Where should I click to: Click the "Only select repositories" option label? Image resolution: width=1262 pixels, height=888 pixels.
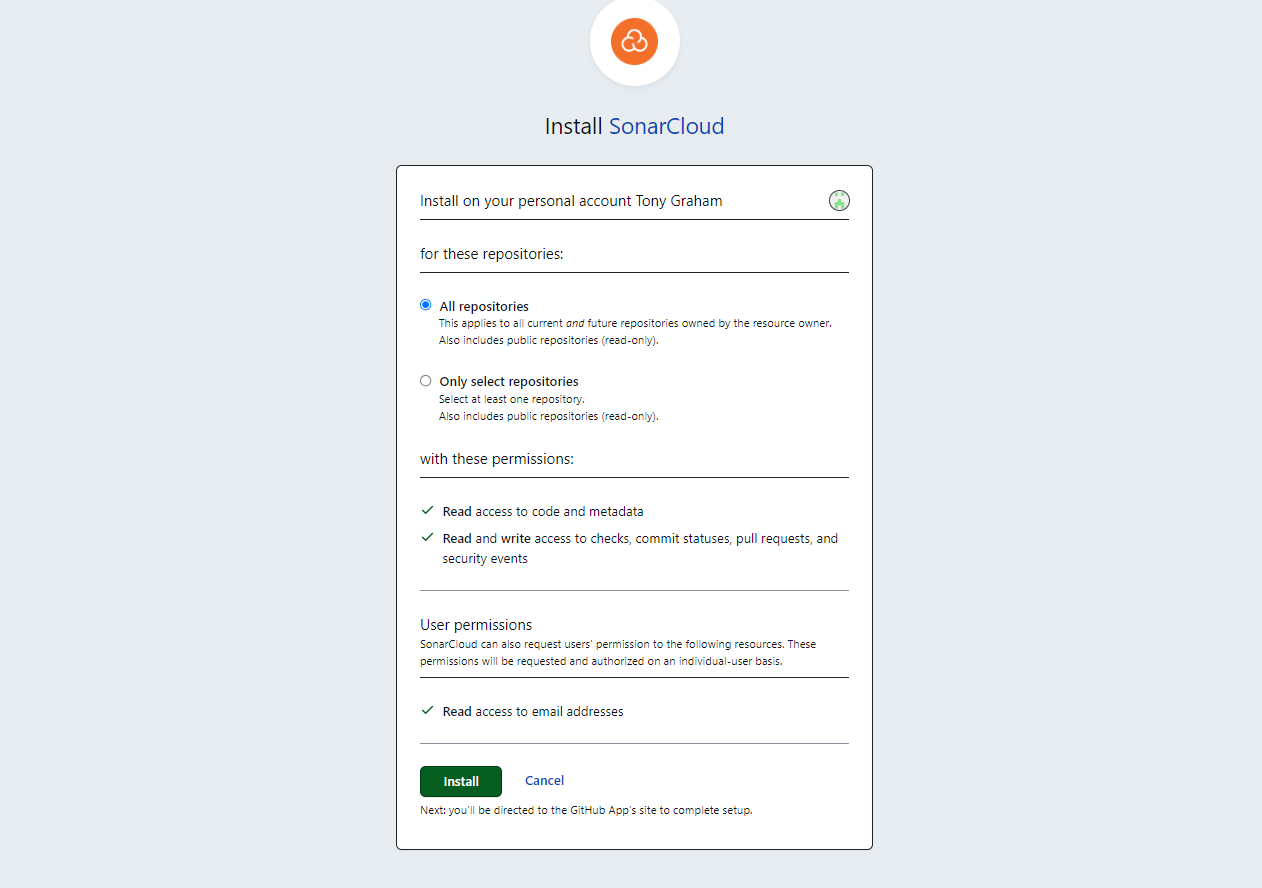pyautogui.click(x=509, y=382)
